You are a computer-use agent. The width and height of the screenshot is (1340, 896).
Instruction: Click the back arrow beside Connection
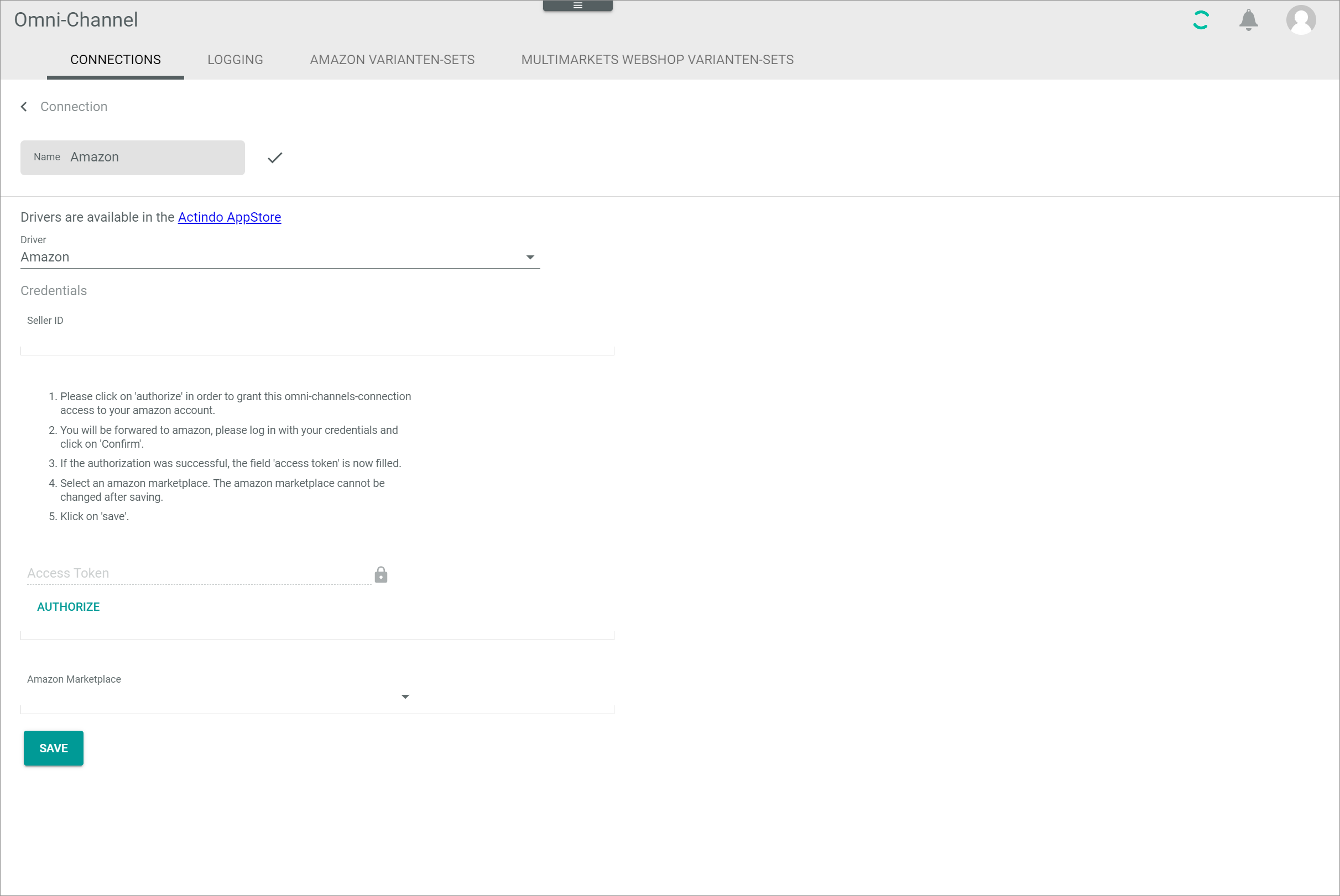coord(24,107)
